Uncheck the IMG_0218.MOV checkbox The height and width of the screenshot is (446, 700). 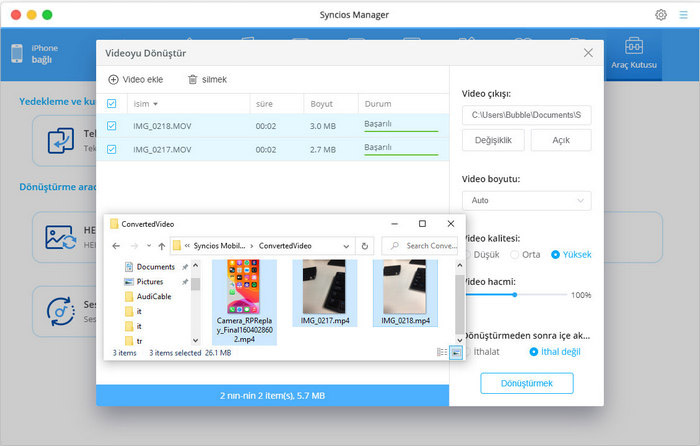pos(112,126)
